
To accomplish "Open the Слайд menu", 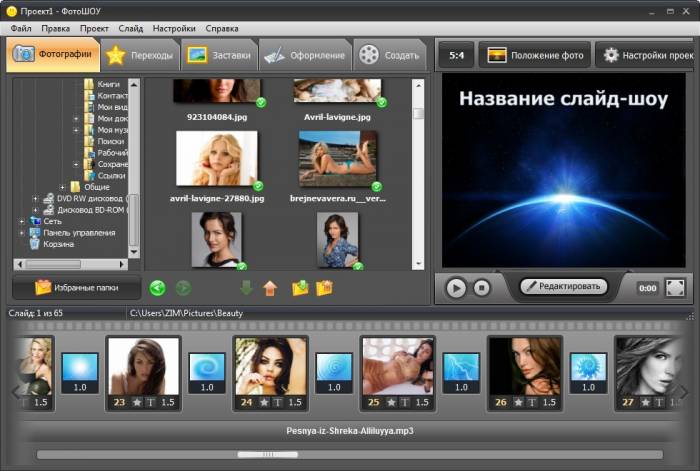I will (x=131, y=29).
